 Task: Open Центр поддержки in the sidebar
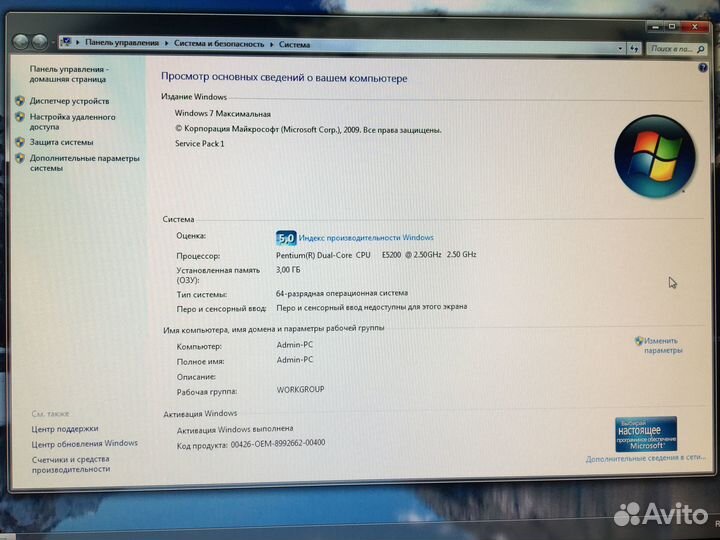point(64,428)
